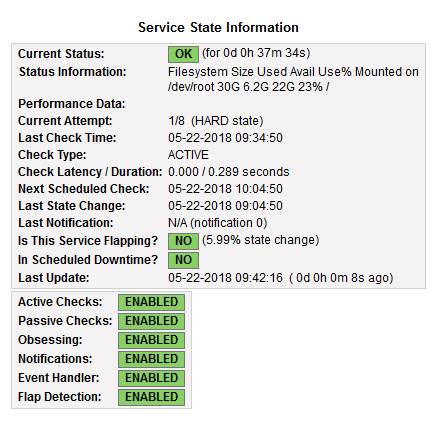
Task: Click the Check Latency / Duration value
Action: (229, 172)
